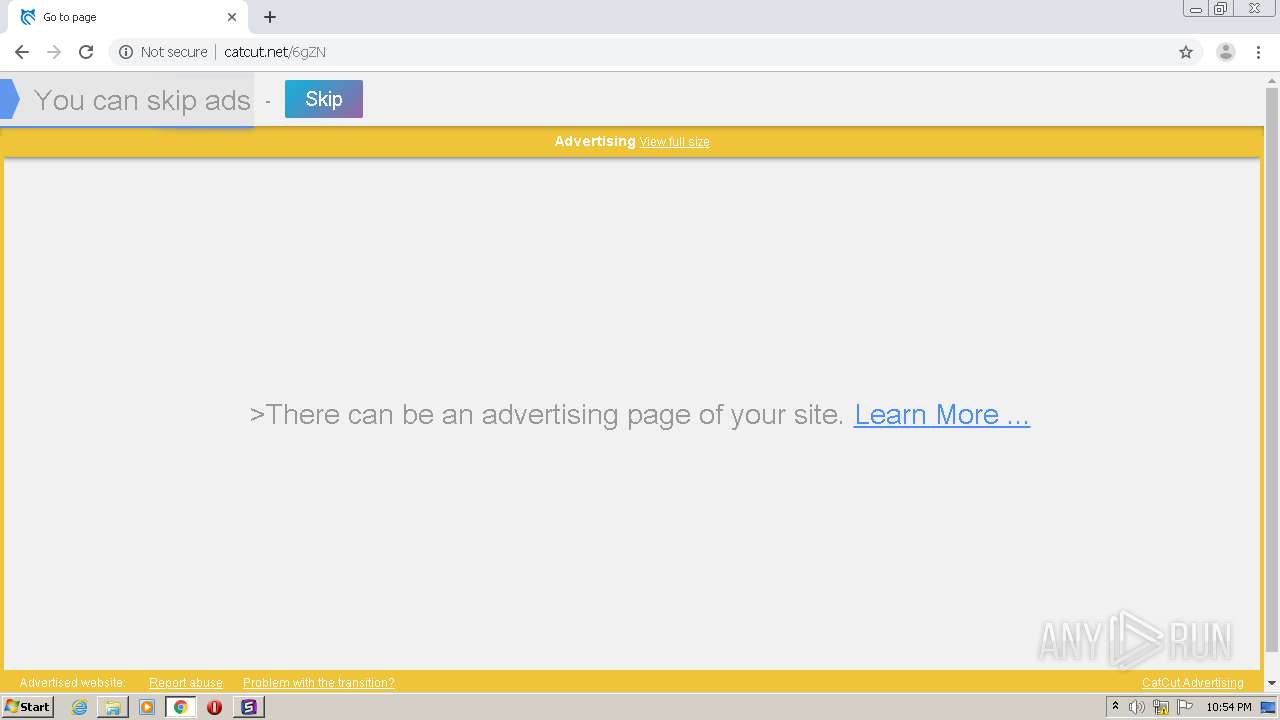Open 'Problem with the transition?' link
1280x720 pixels.
point(319,683)
